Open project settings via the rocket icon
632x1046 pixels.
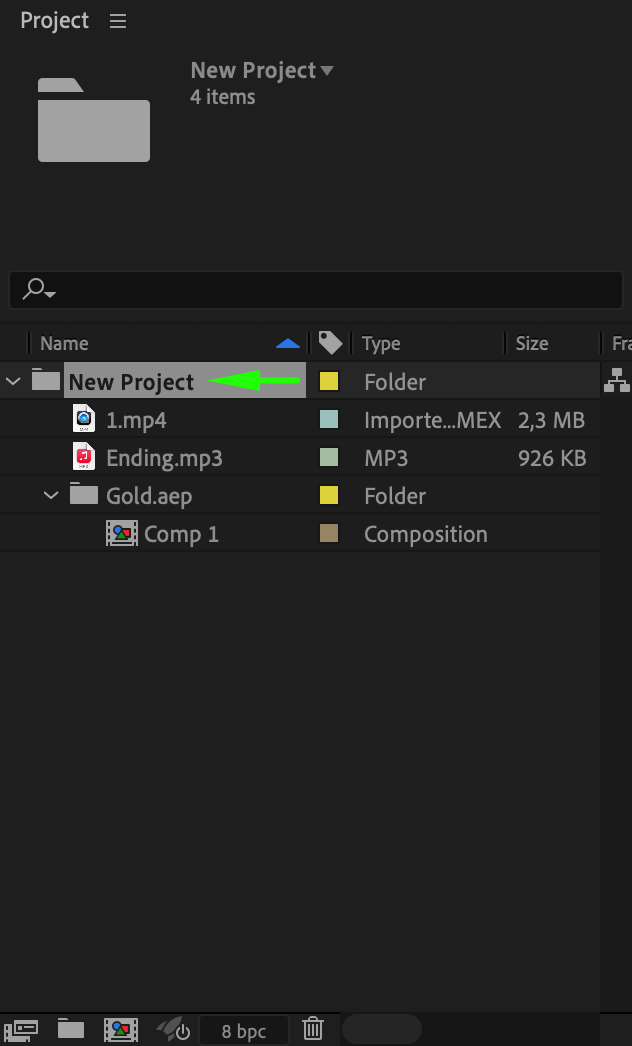(172, 1028)
